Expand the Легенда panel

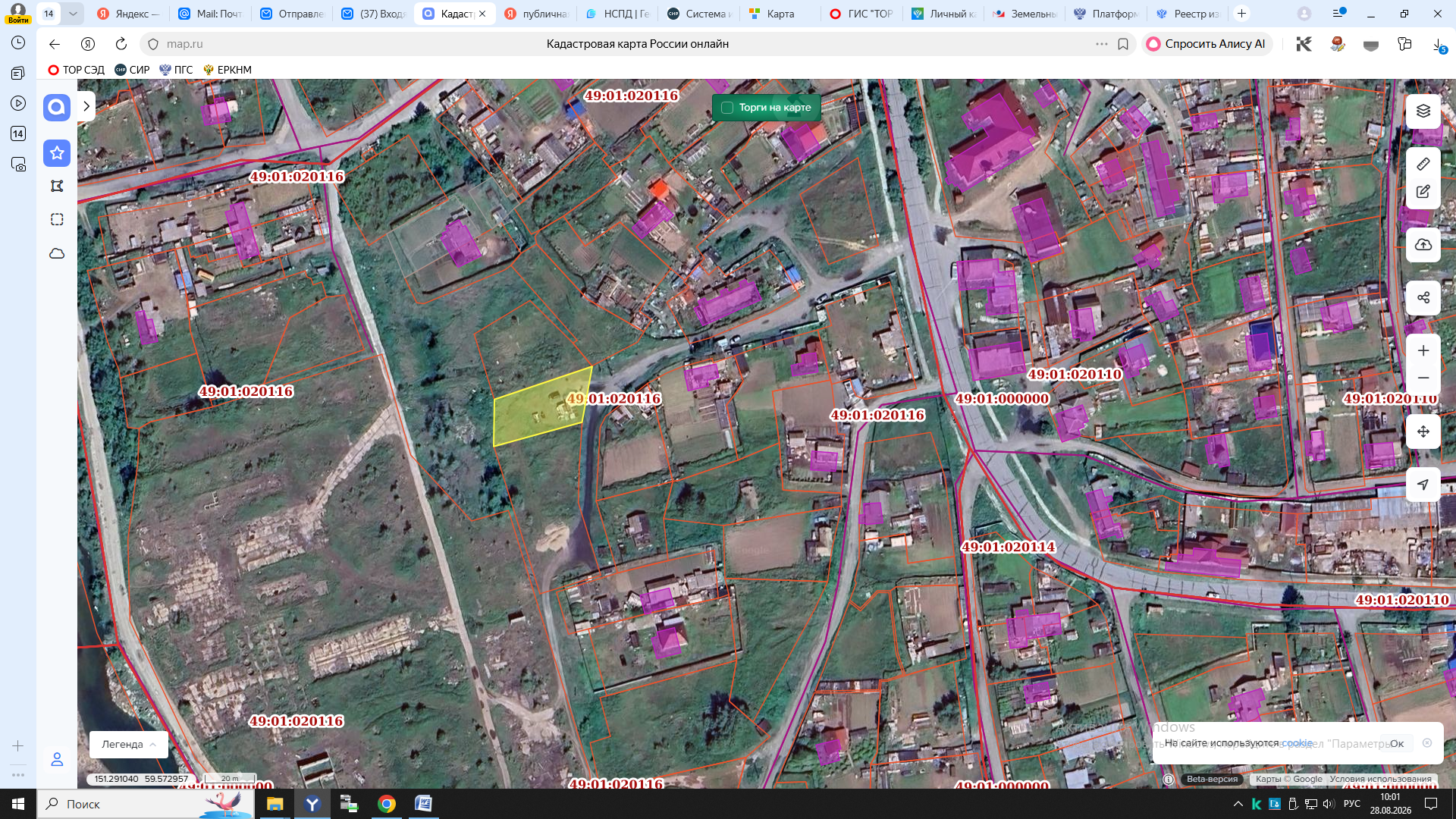click(129, 745)
